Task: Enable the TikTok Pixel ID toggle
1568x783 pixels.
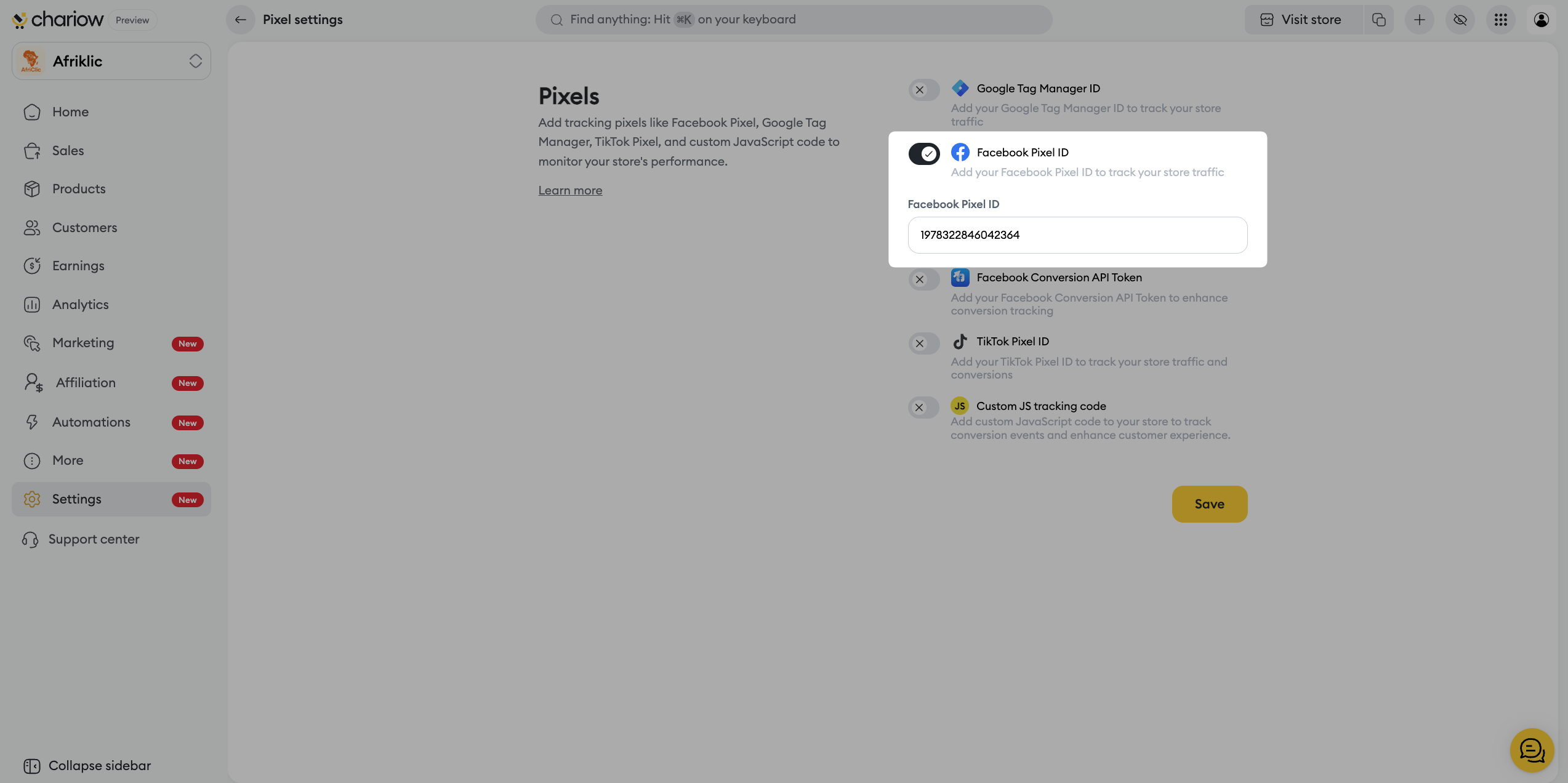Action: (923, 343)
